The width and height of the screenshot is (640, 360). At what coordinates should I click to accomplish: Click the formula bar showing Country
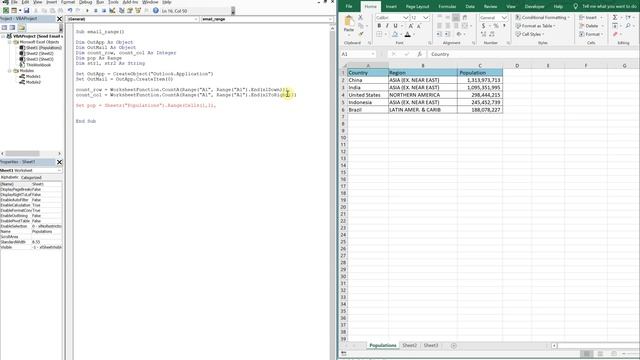point(533,54)
